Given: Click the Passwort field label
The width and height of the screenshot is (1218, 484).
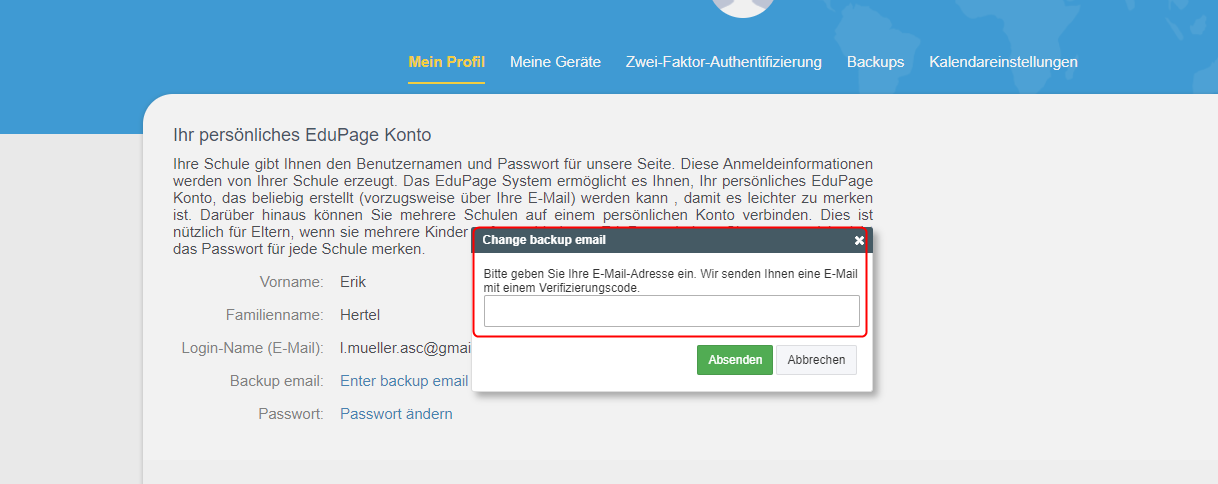Looking at the screenshot, I should coord(291,414).
